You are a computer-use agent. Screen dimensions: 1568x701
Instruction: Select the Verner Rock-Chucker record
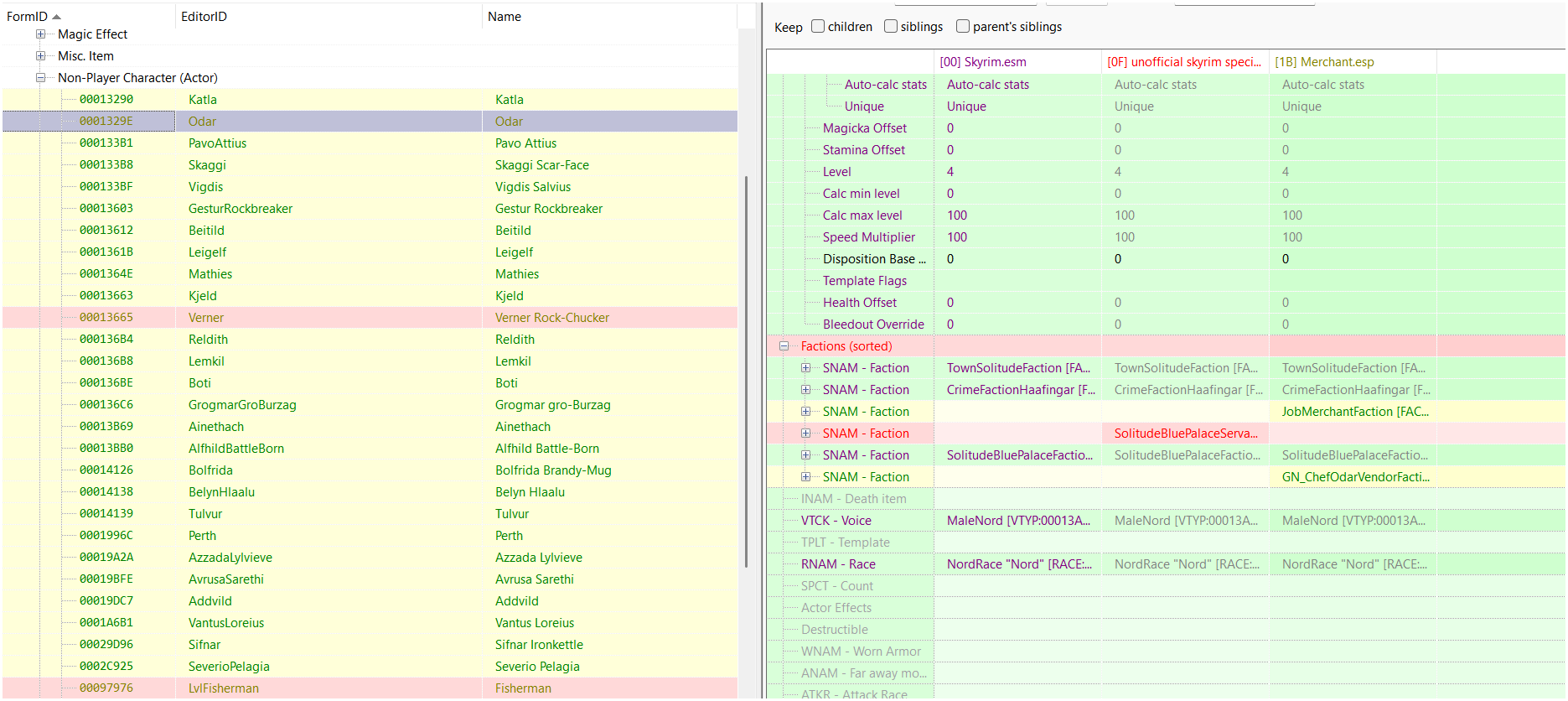(x=370, y=318)
